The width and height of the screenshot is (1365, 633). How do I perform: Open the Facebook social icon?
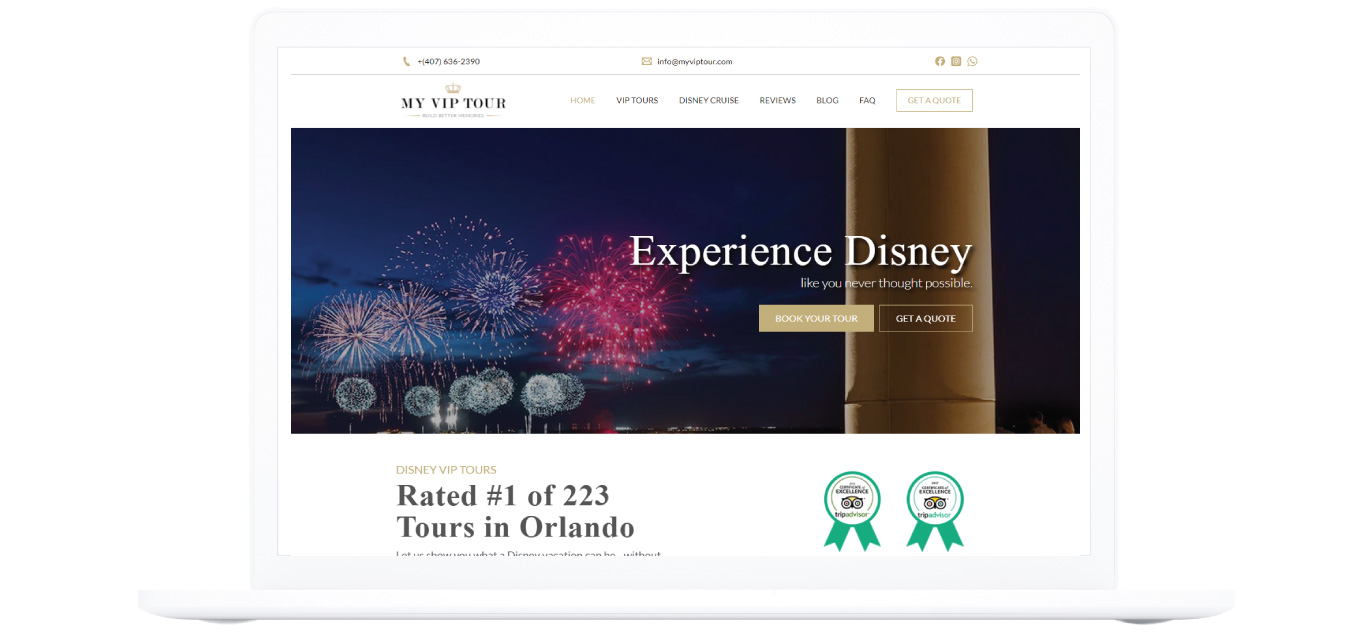tap(940, 61)
